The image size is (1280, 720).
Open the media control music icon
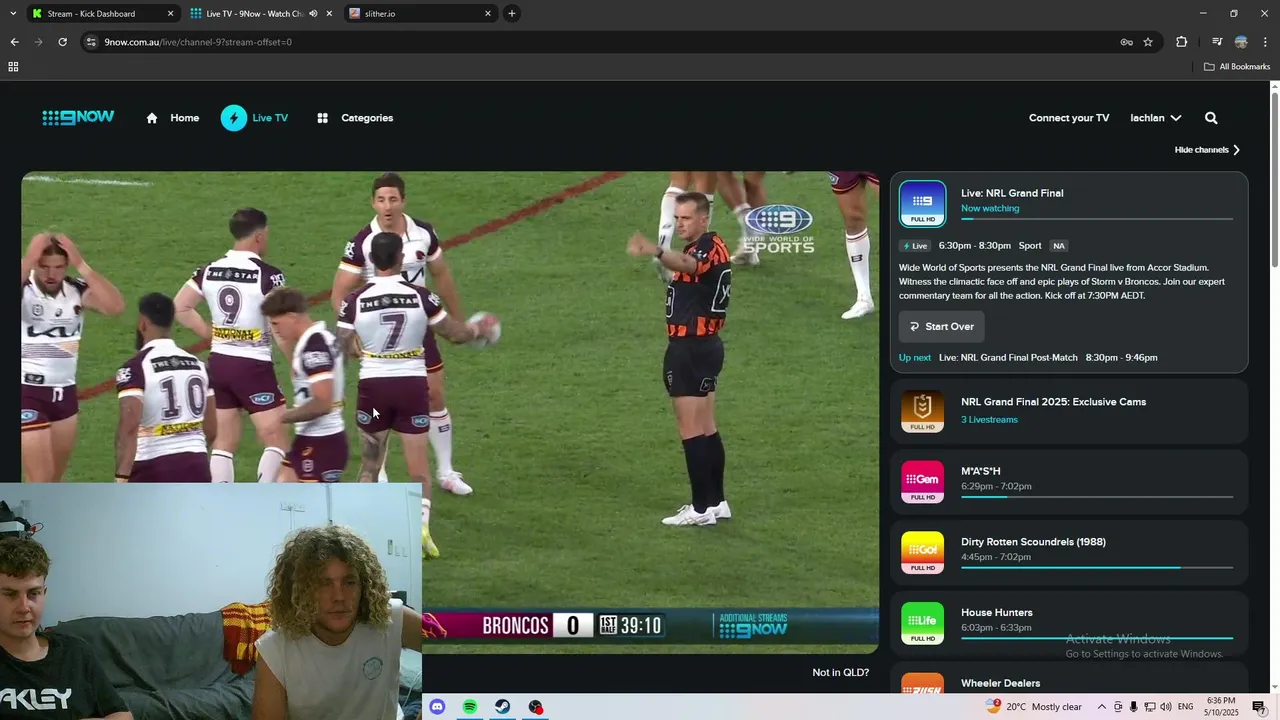click(x=1217, y=42)
